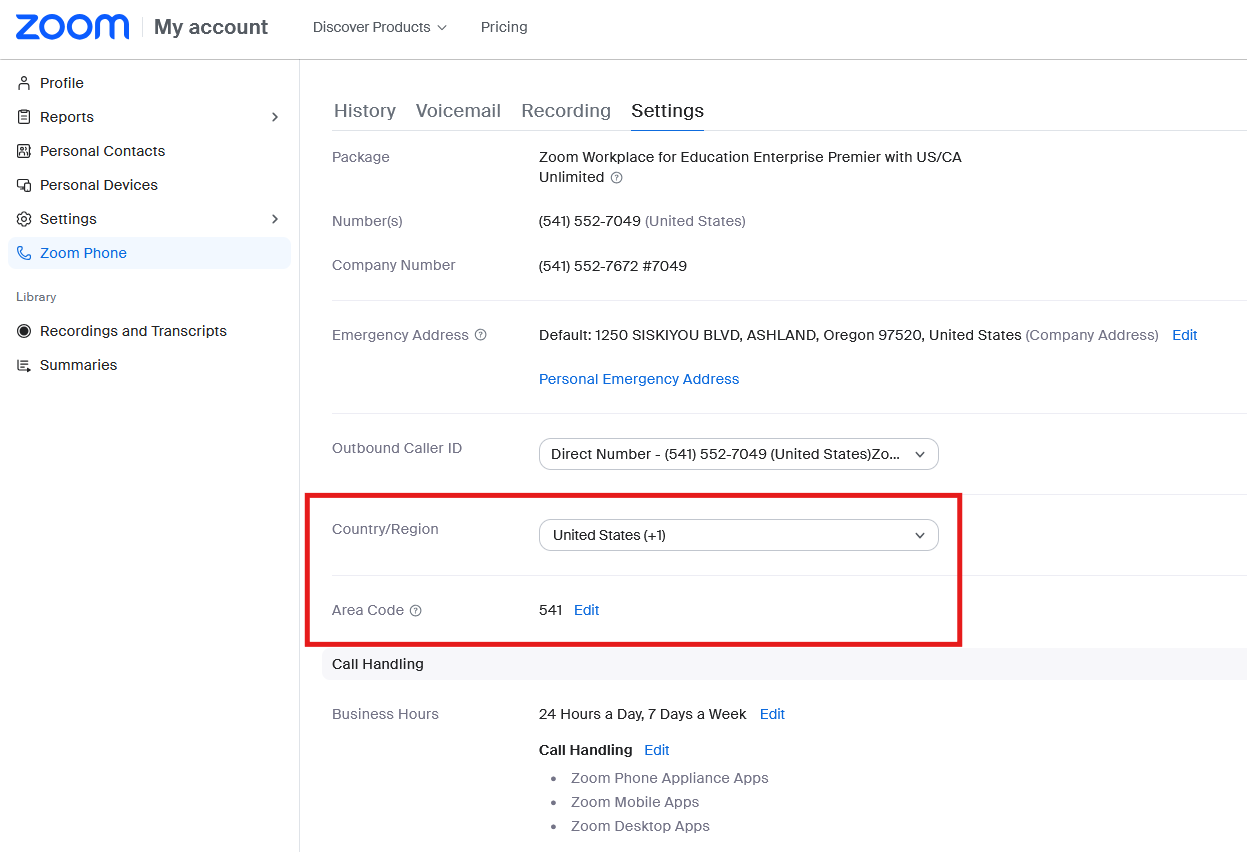Image resolution: width=1247 pixels, height=852 pixels.
Task: Edit the Business Hours
Action: coord(772,714)
